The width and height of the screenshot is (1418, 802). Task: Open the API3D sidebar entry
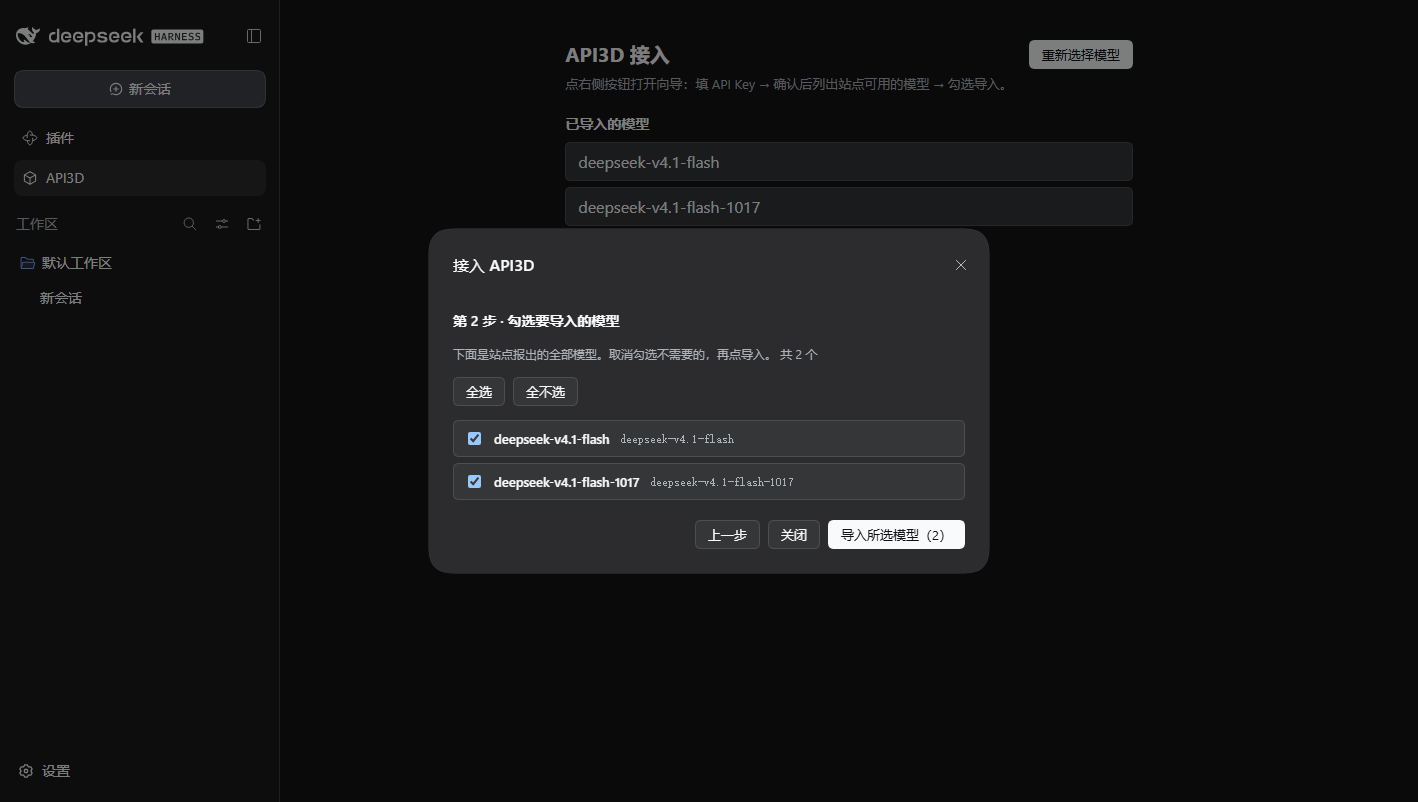tap(140, 178)
